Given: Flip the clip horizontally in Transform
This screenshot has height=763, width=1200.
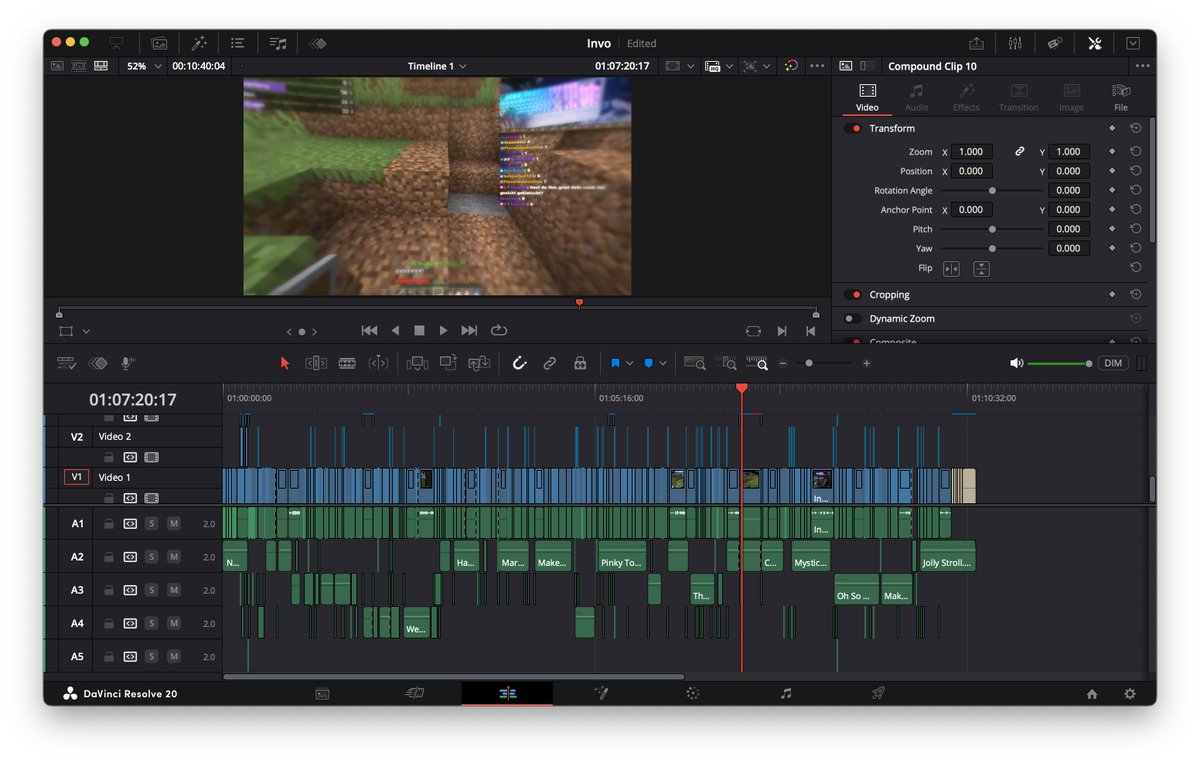Looking at the screenshot, I should pos(950,268).
